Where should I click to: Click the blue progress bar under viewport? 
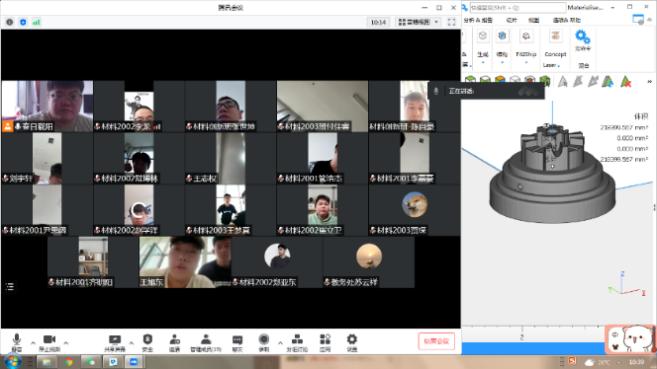pyautogui.click(x=533, y=348)
